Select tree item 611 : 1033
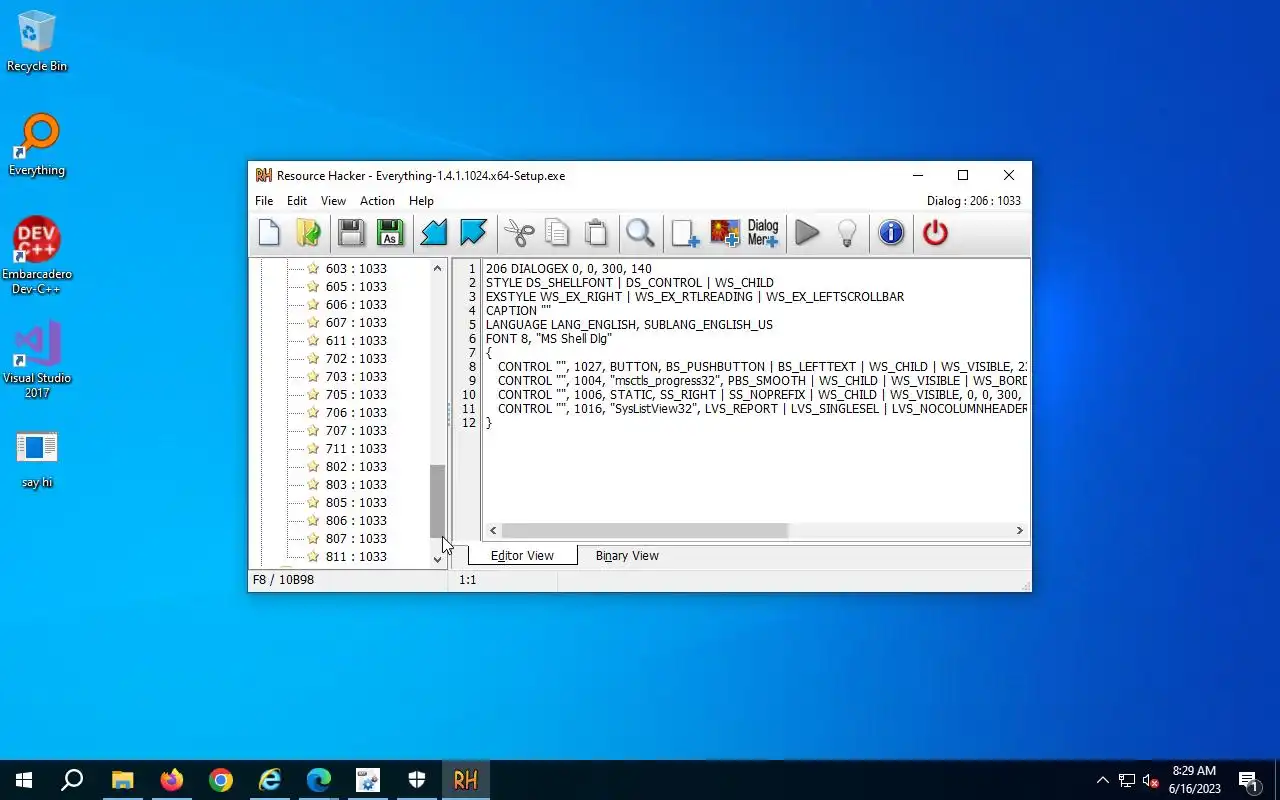This screenshot has width=1280, height=800. click(355, 340)
